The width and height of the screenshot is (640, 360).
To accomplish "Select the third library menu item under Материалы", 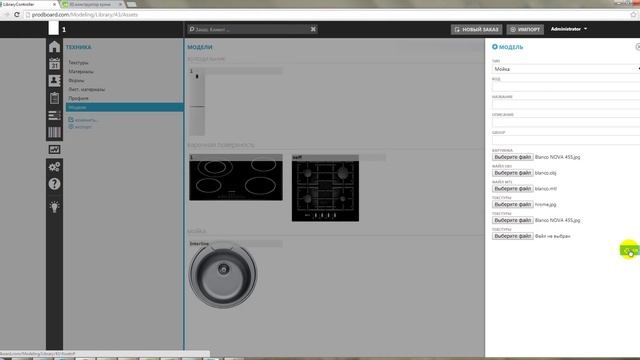I will [x=76, y=80].
